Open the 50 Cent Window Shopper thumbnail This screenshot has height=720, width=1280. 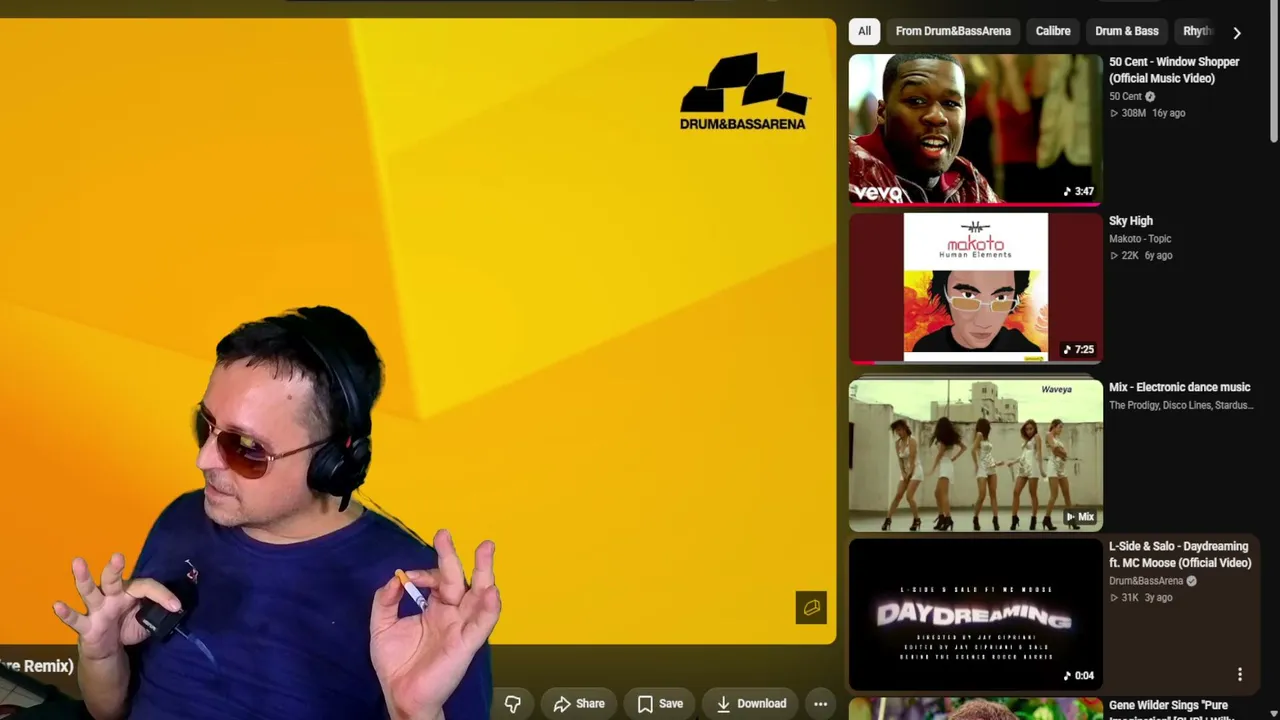click(976, 129)
